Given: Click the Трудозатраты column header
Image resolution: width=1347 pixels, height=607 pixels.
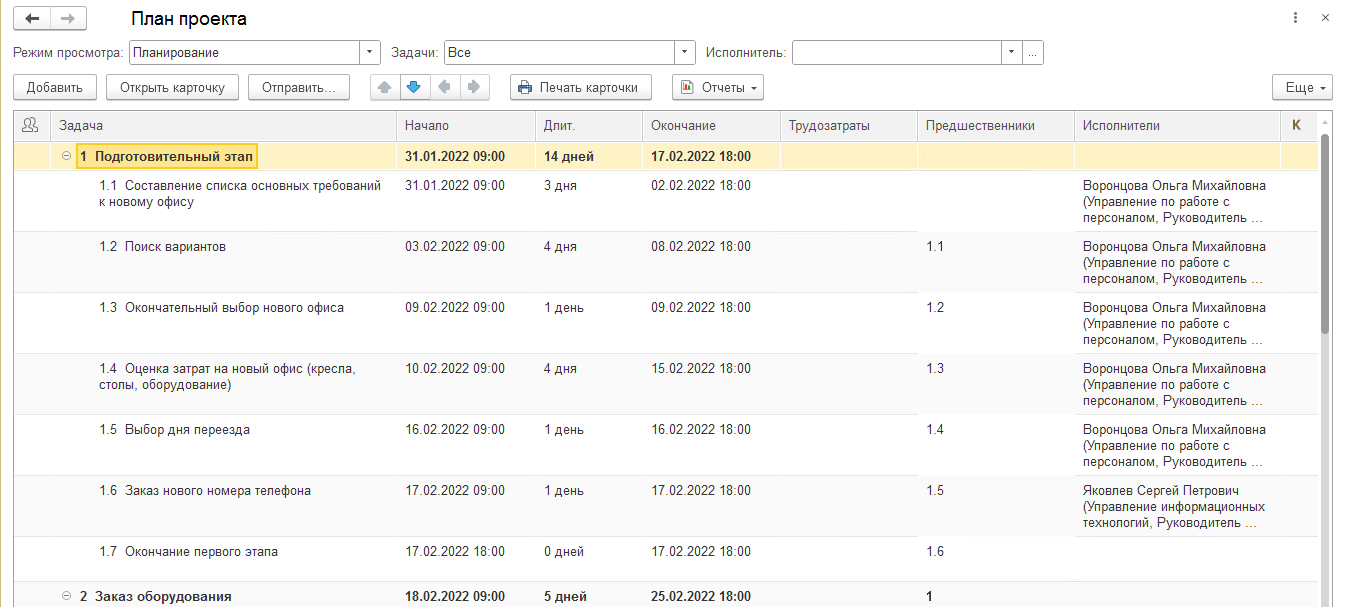Looking at the screenshot, I should tap(849, 125).
